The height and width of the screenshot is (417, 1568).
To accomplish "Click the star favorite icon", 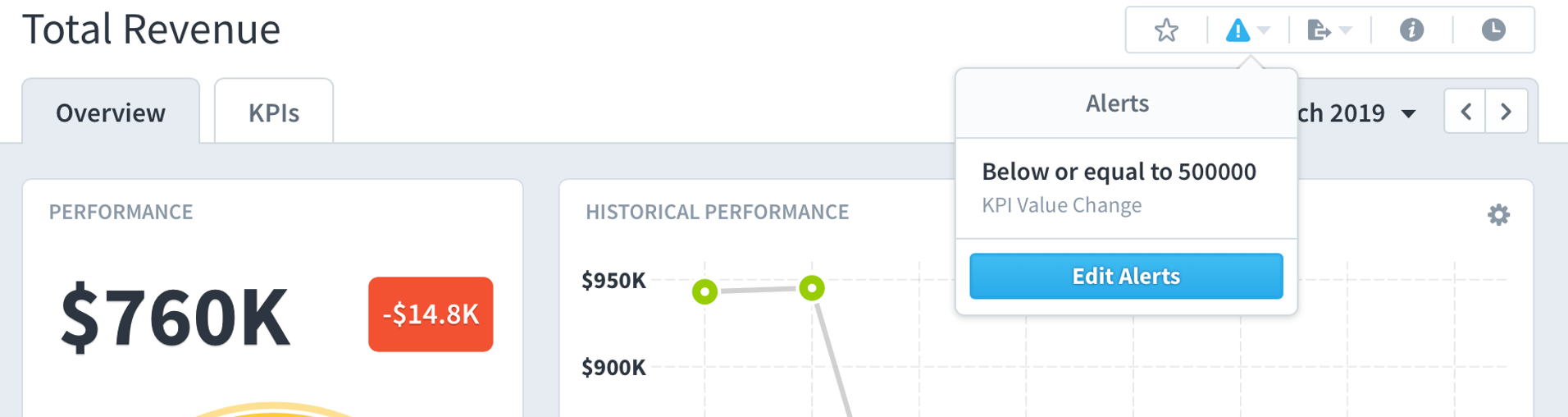I will click(1166, 30).
